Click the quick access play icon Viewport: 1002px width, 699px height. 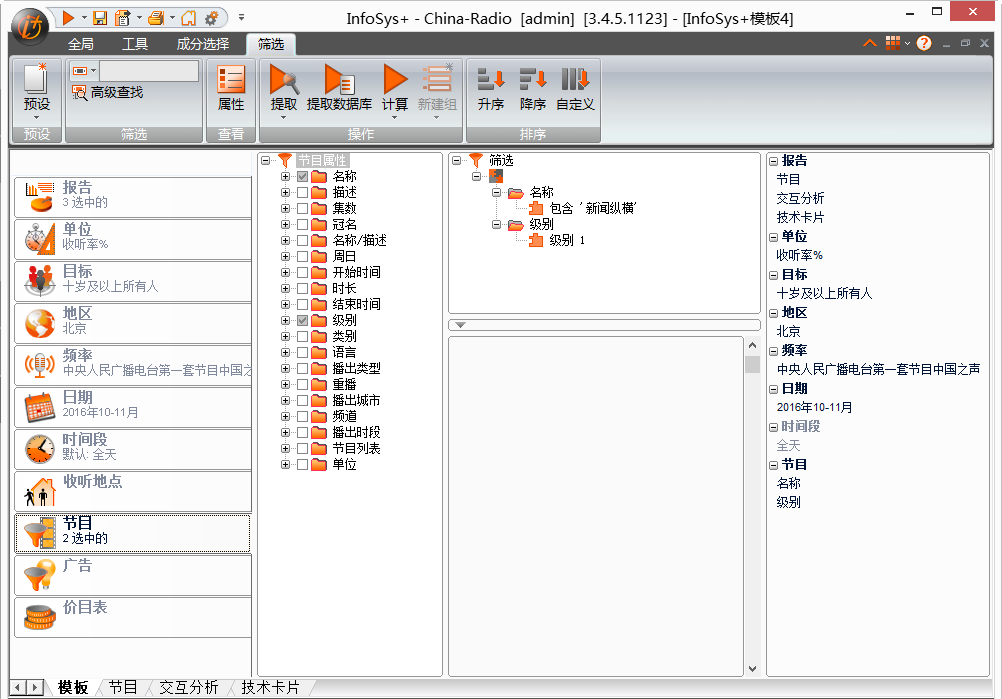(68, 18)
